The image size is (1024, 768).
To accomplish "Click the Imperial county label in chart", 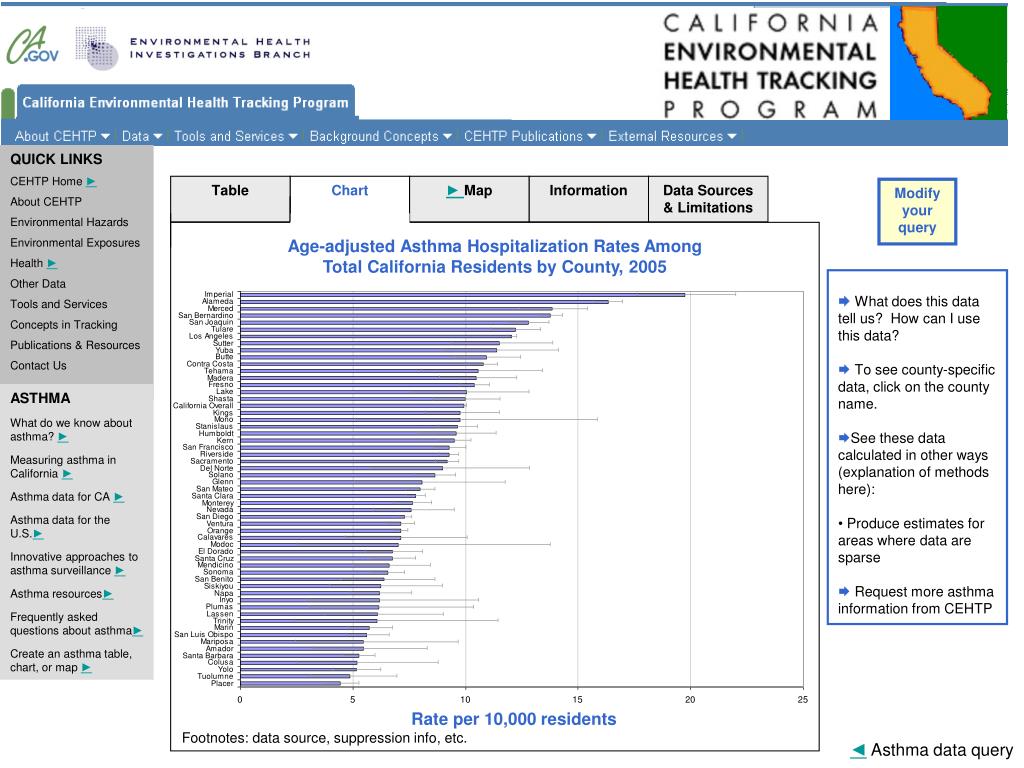I will [x=219, y=295].
